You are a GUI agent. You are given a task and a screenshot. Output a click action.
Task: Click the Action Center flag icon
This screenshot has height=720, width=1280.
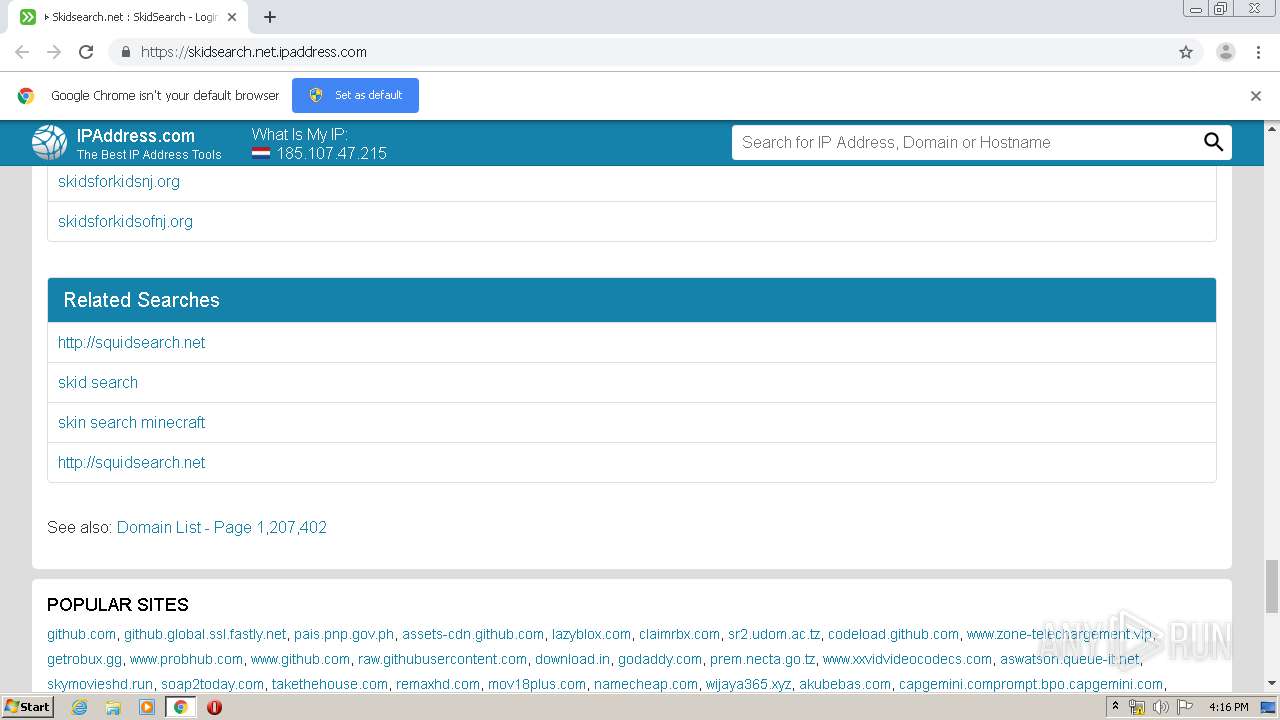1185,707
